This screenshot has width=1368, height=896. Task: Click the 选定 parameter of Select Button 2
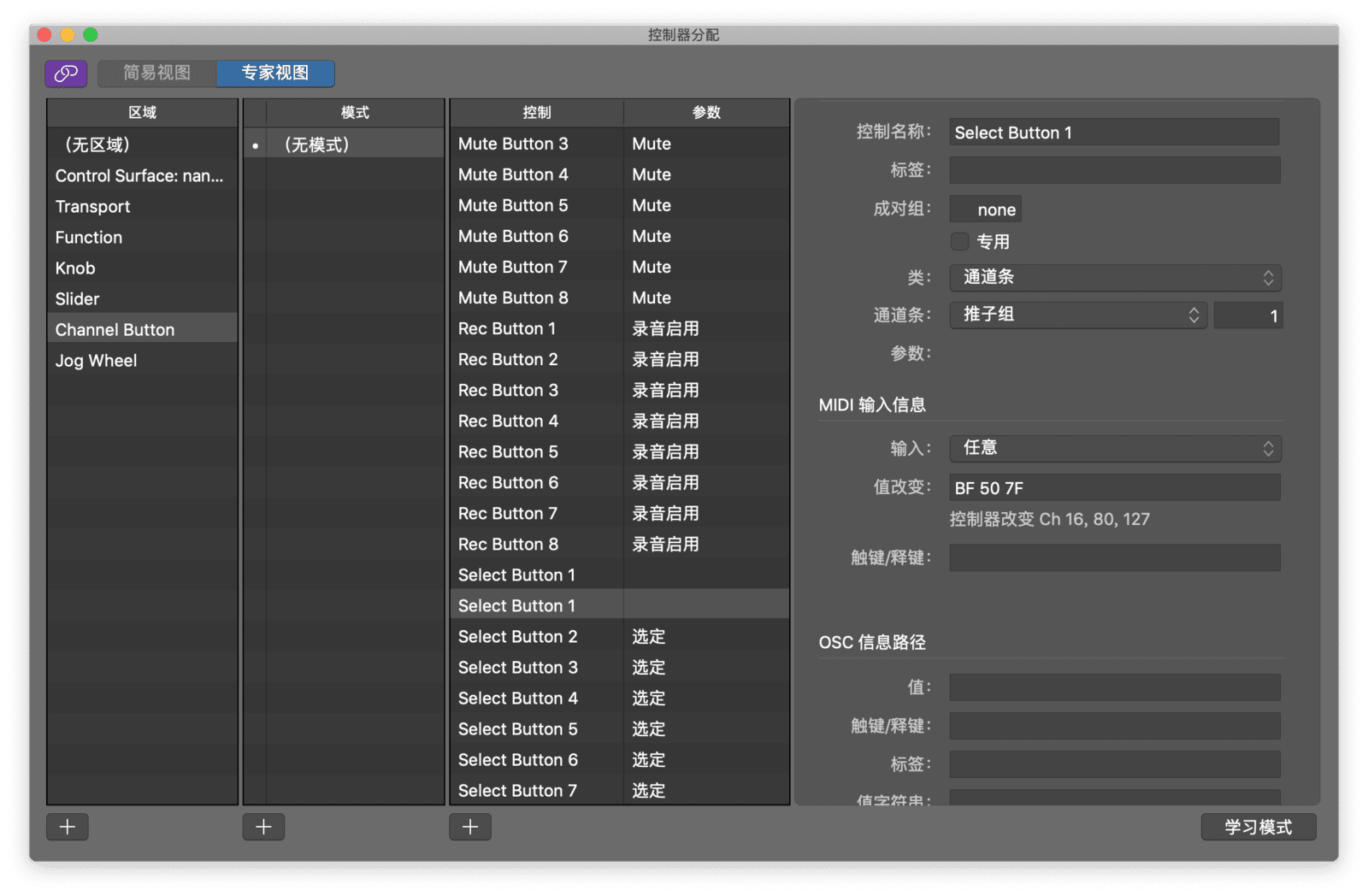tap(648, 636)
